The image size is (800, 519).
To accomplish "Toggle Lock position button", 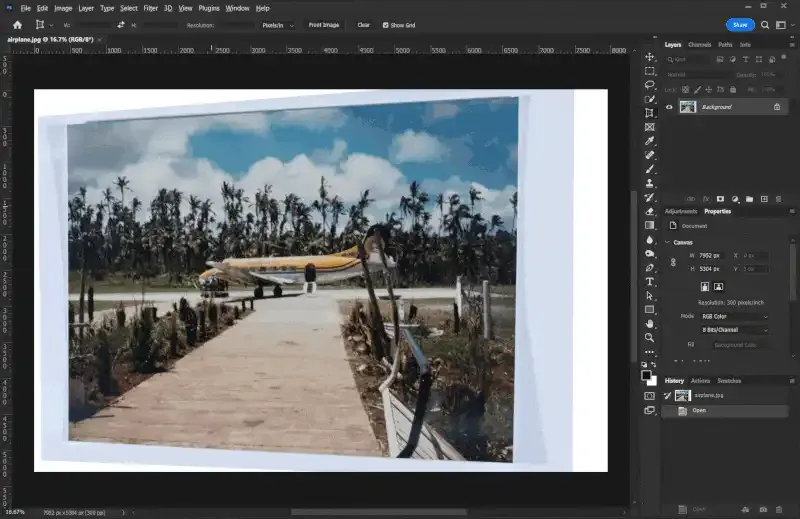I will (709, 89).
